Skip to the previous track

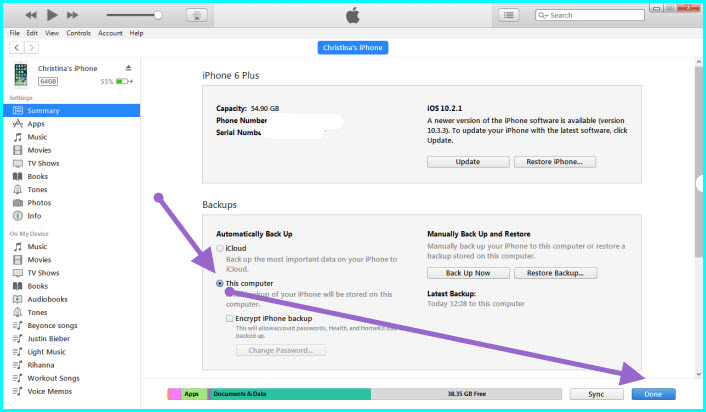point(30,16)
